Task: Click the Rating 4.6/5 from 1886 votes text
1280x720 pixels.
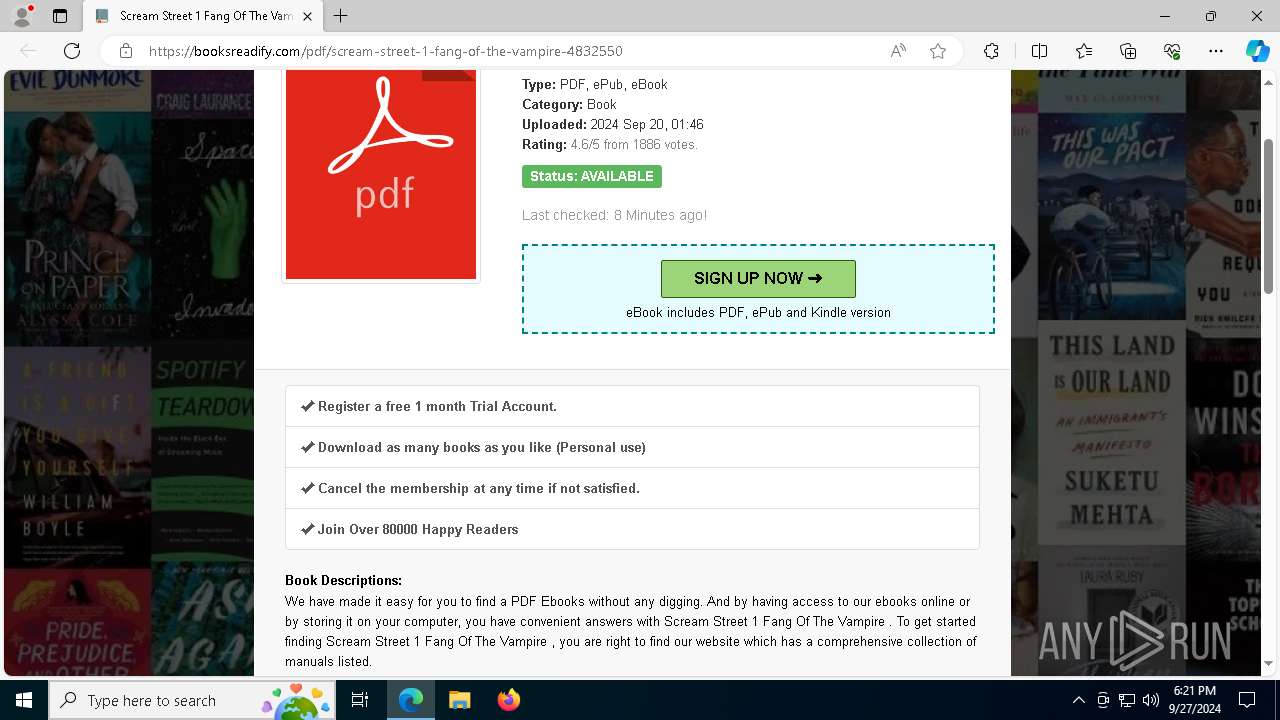Action: click(x=610, y=145)
